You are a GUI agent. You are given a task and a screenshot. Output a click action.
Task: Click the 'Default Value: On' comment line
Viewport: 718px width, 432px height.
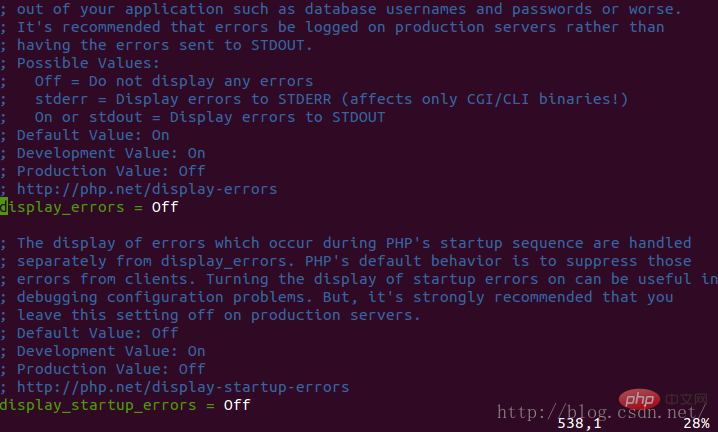(93, 135)
